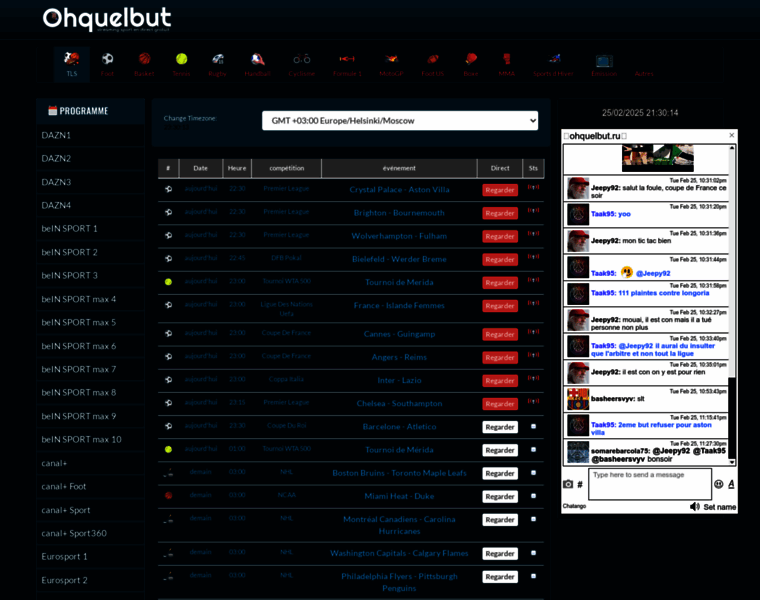Click the chat banner thumbnail image
Image resolution: width=760 pixels, height=600 pixels.
[x=658, y=158]
